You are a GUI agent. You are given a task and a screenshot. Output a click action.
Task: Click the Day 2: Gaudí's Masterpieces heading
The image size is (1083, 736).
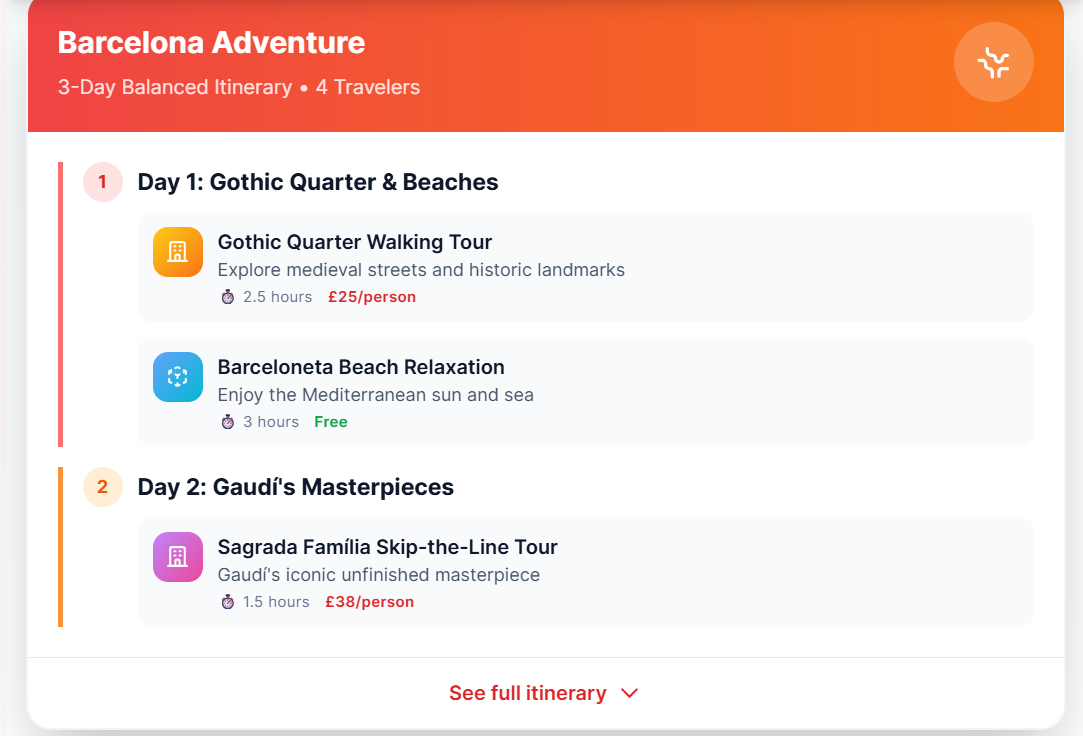tap(295, 487)
